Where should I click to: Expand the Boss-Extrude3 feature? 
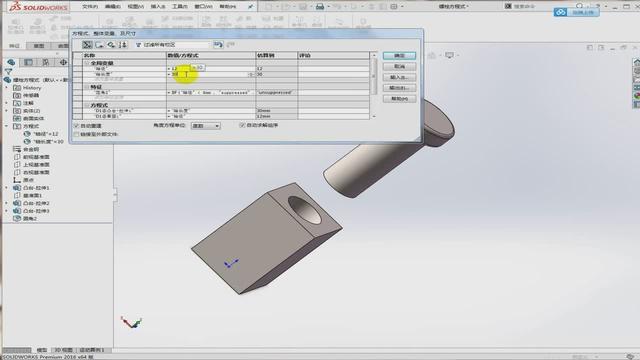(x=7, y=211)
